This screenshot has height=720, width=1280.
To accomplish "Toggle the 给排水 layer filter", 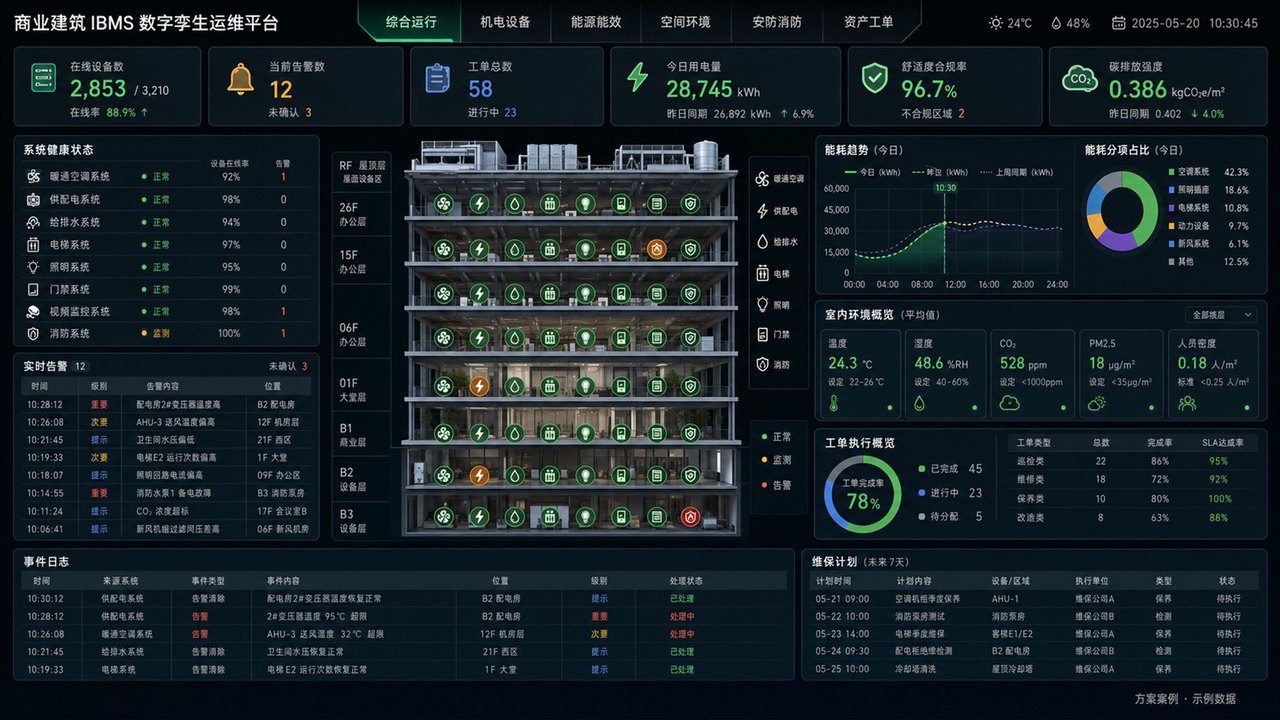I will 779,242.
